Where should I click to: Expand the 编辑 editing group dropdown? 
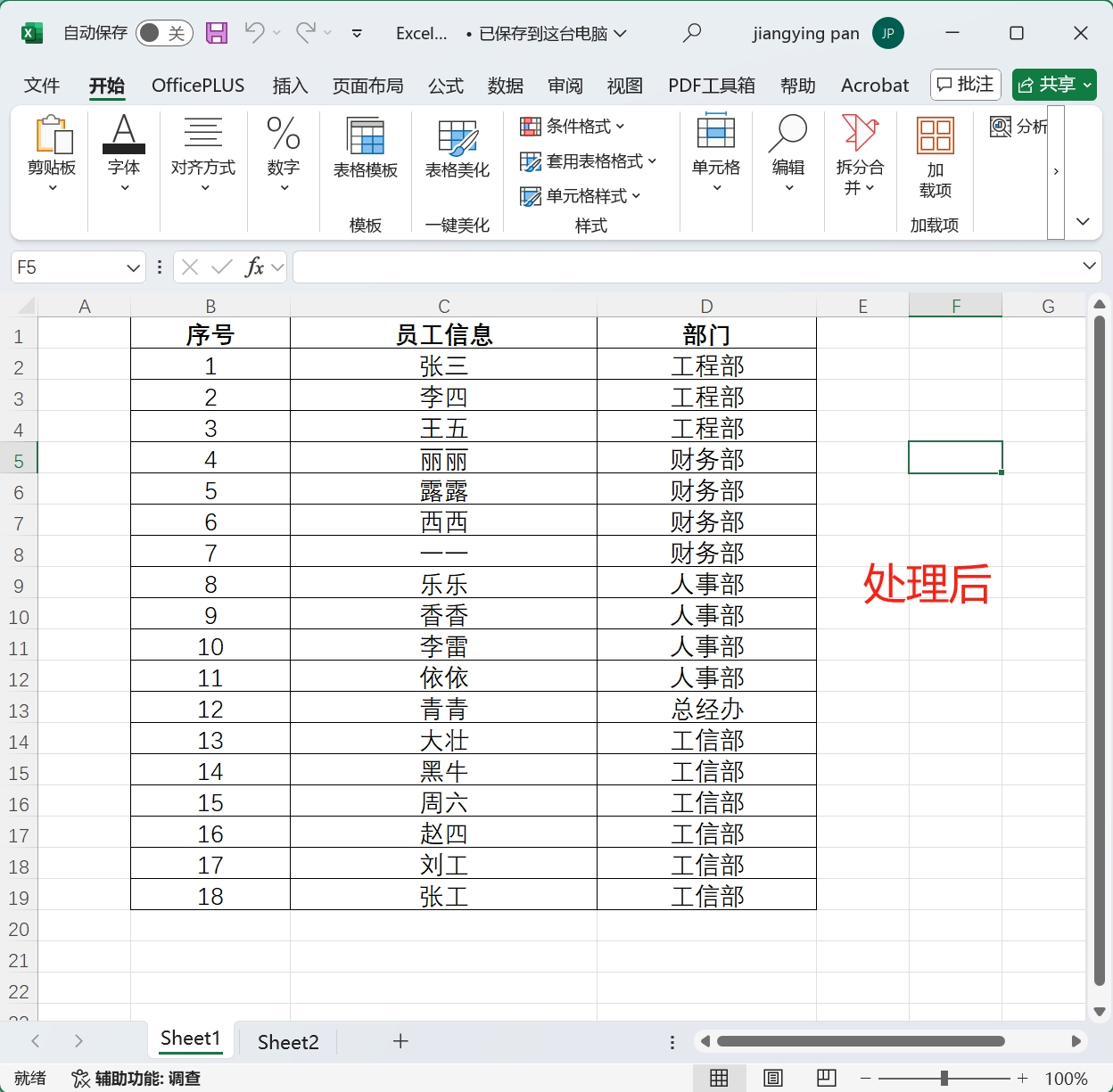click(787, 188)
